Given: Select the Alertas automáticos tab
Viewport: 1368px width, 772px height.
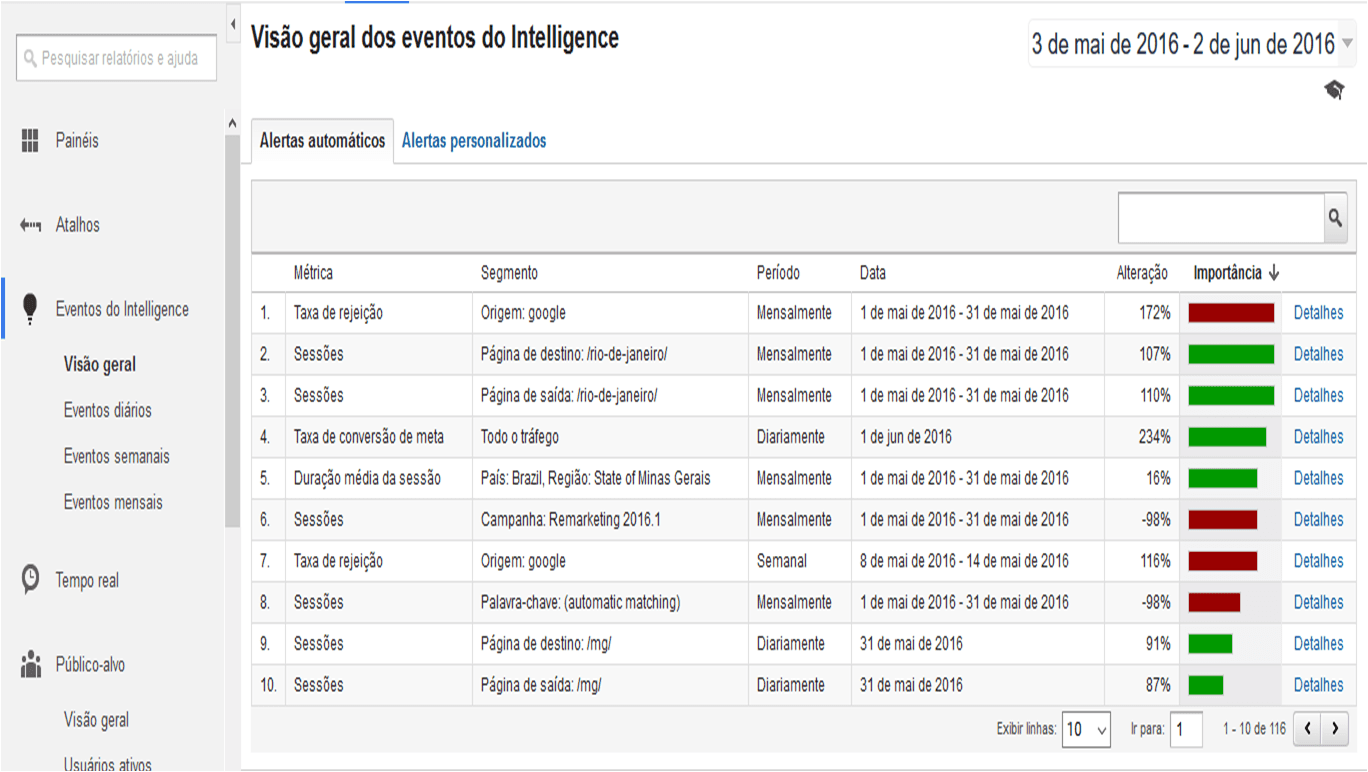Looking at the screenshot, I should (320, 141).
